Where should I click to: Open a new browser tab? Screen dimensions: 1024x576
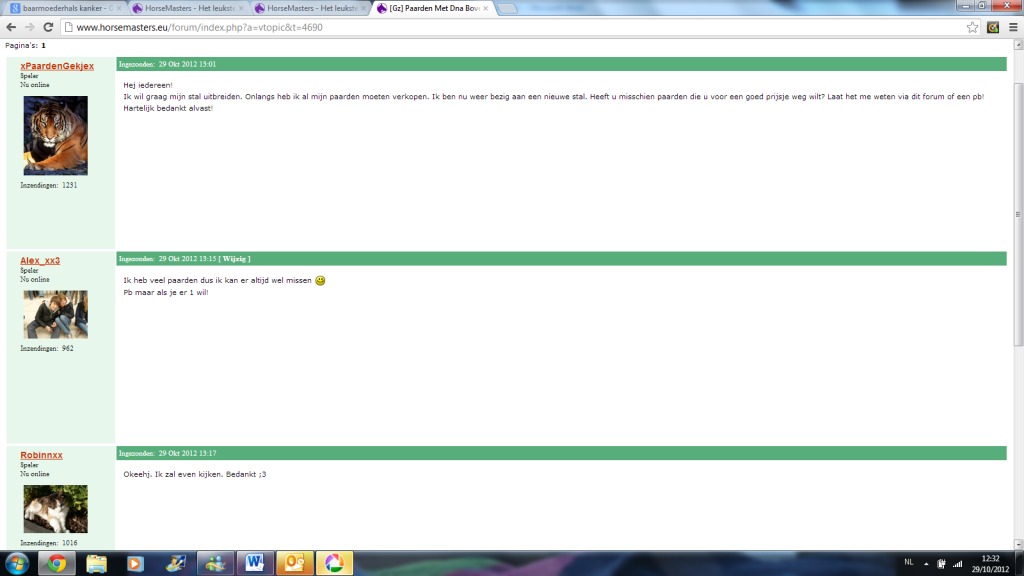click(507, 8)
